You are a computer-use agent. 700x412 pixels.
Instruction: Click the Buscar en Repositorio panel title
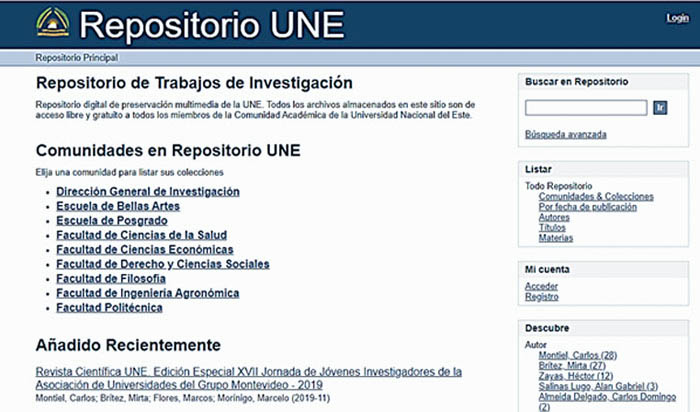[576, 82]
